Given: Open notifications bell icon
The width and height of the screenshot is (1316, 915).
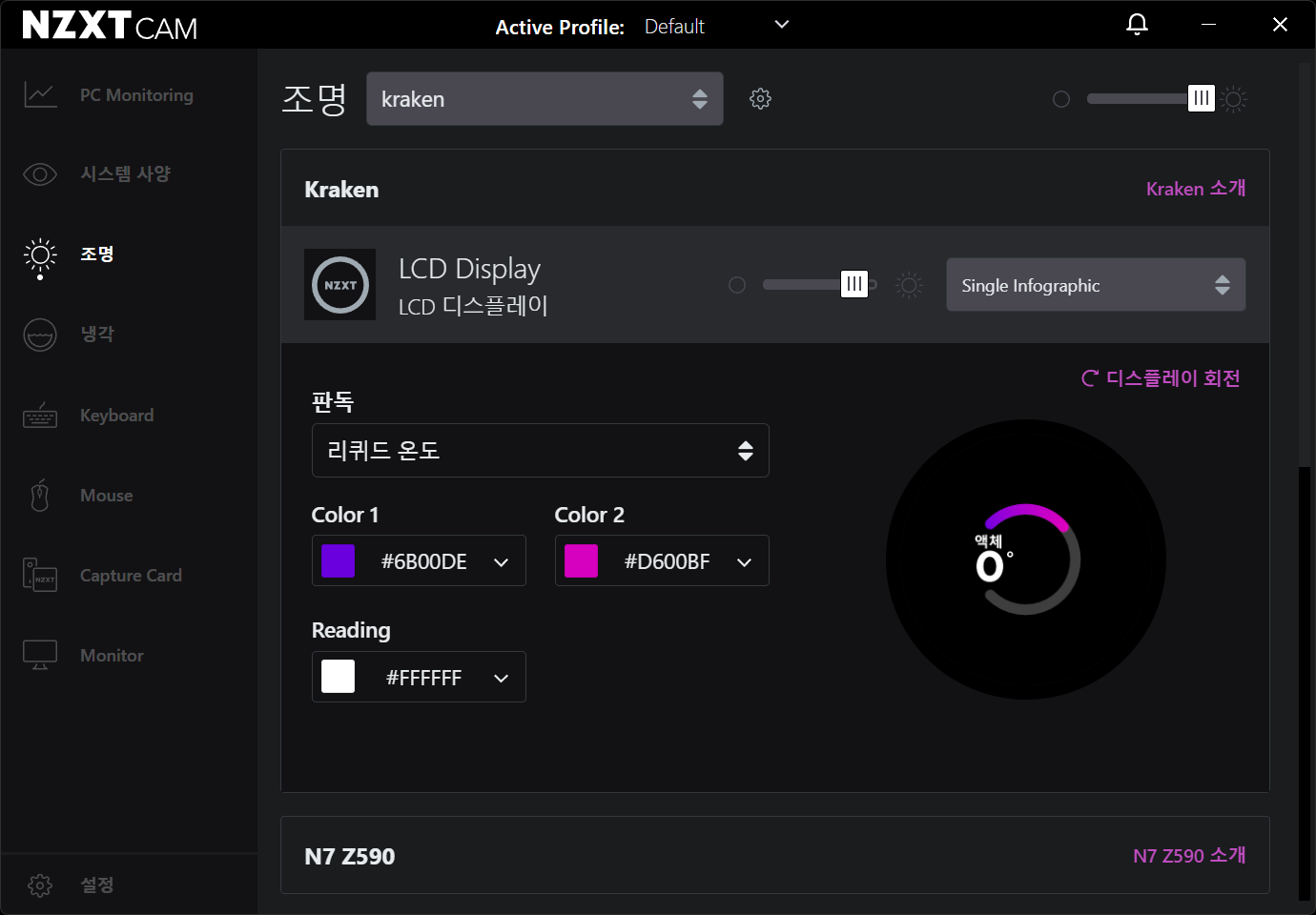Looking at the screenshot, I should [x=1137, y=25].
